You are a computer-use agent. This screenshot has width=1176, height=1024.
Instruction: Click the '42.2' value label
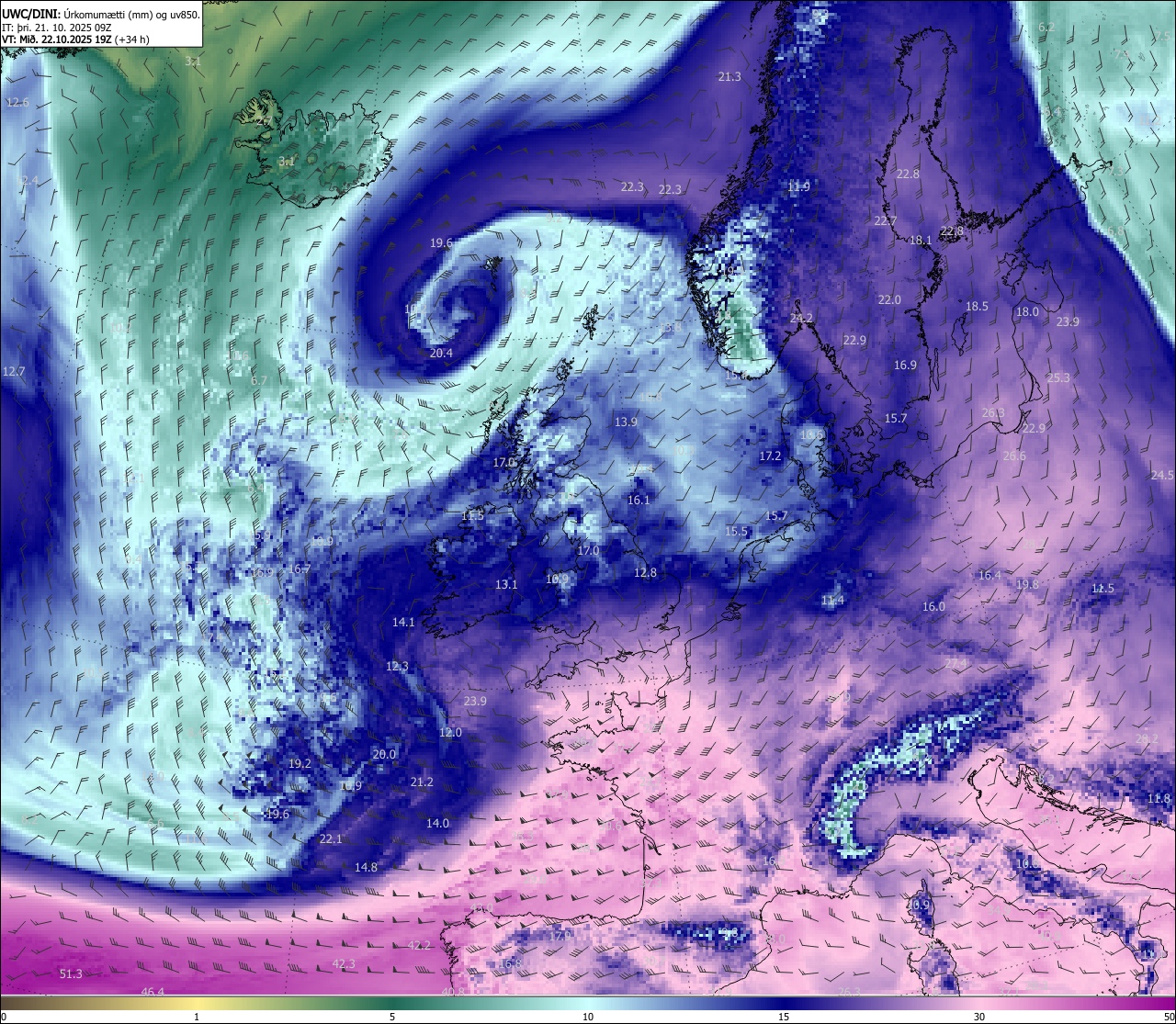(419, 946)
